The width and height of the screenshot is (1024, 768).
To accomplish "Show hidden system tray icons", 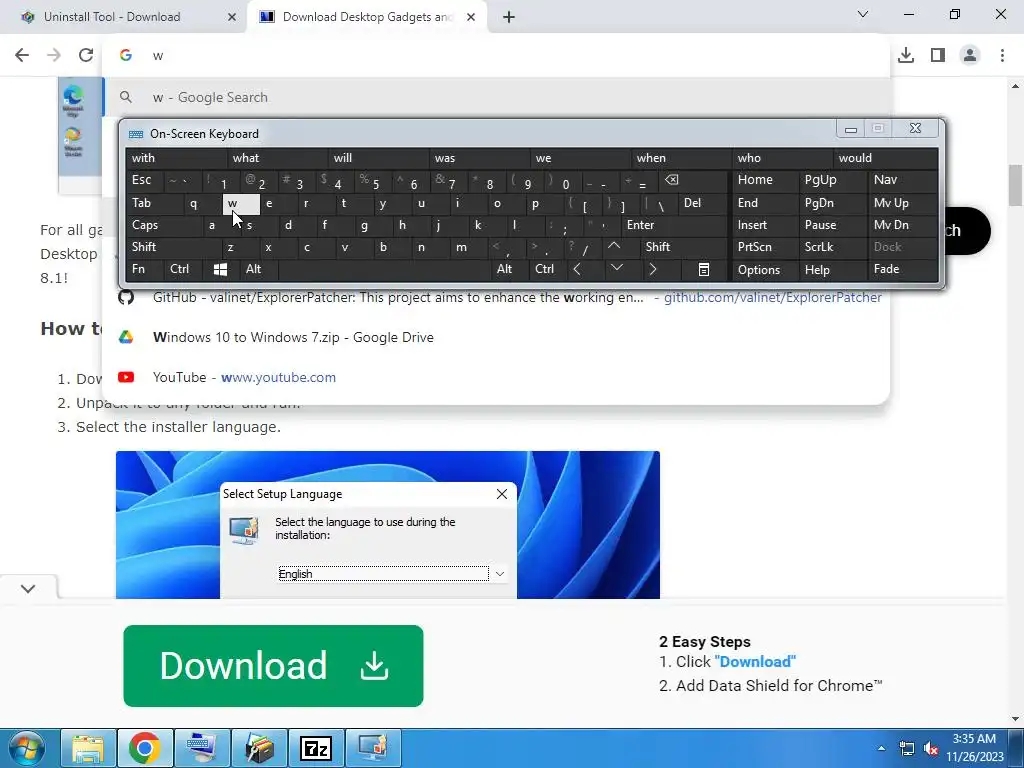I will point(882,748).
